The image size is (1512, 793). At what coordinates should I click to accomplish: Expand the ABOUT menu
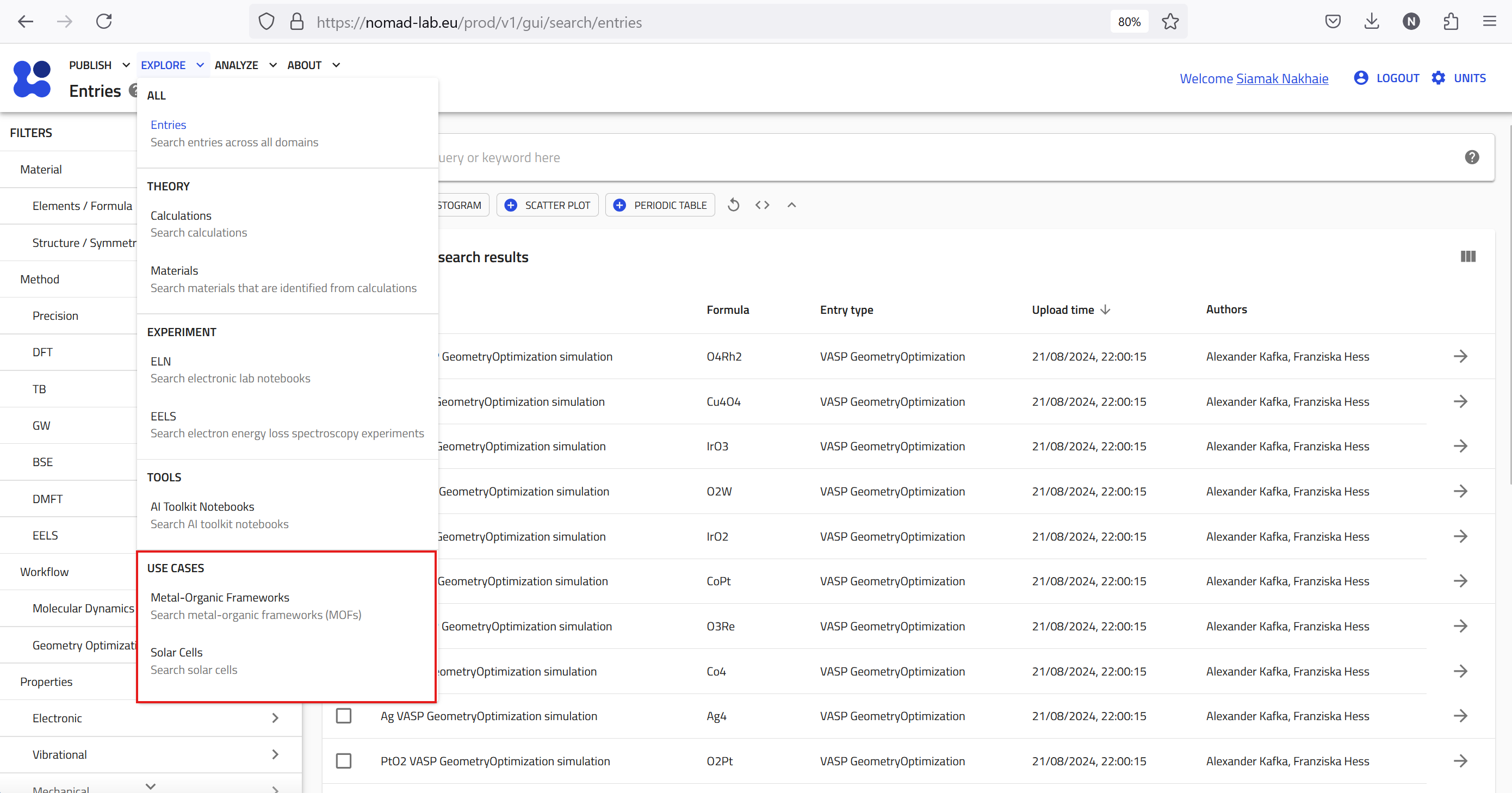(313, 65)
